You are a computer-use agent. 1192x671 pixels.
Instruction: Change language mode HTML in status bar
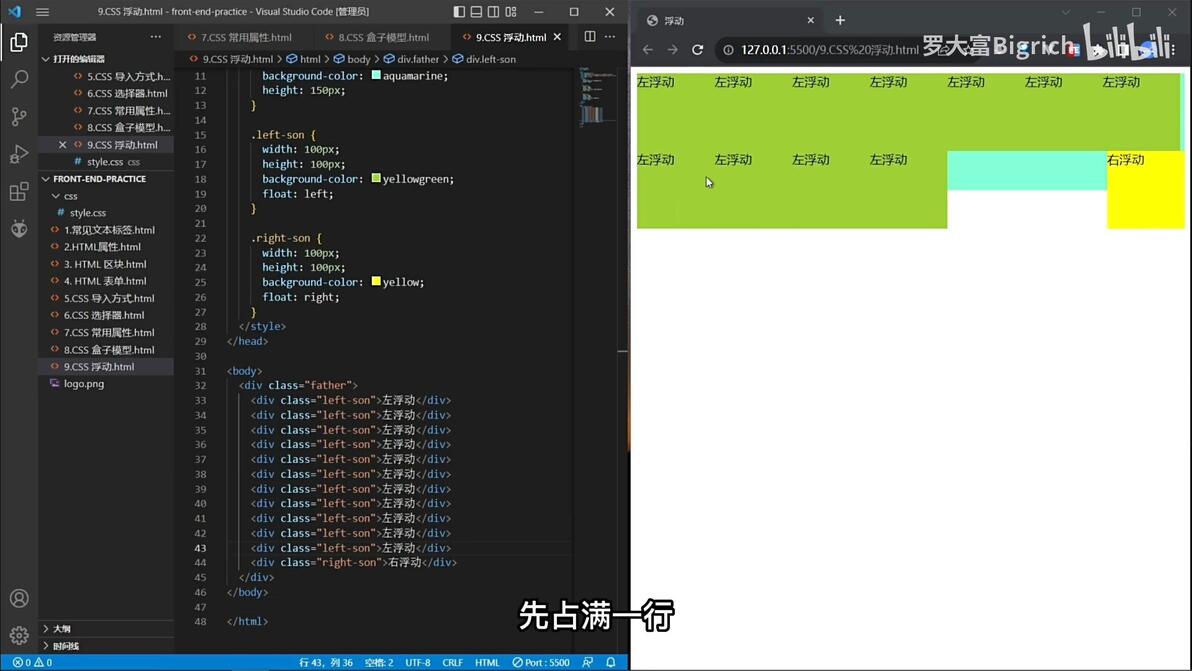(487, 663)
